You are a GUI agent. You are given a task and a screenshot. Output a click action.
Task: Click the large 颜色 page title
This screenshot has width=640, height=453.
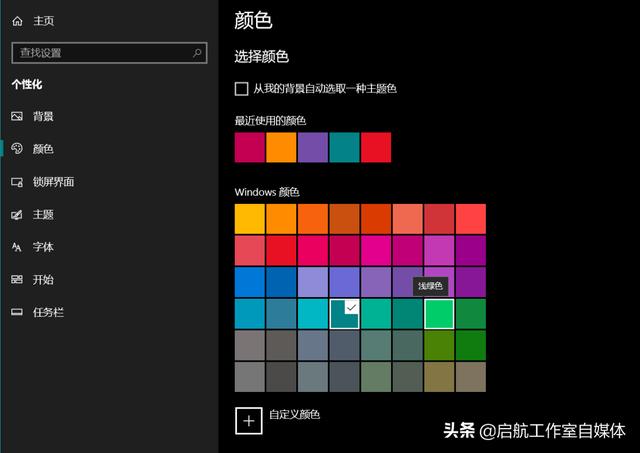pyautogui.click(x=253, y=20)
